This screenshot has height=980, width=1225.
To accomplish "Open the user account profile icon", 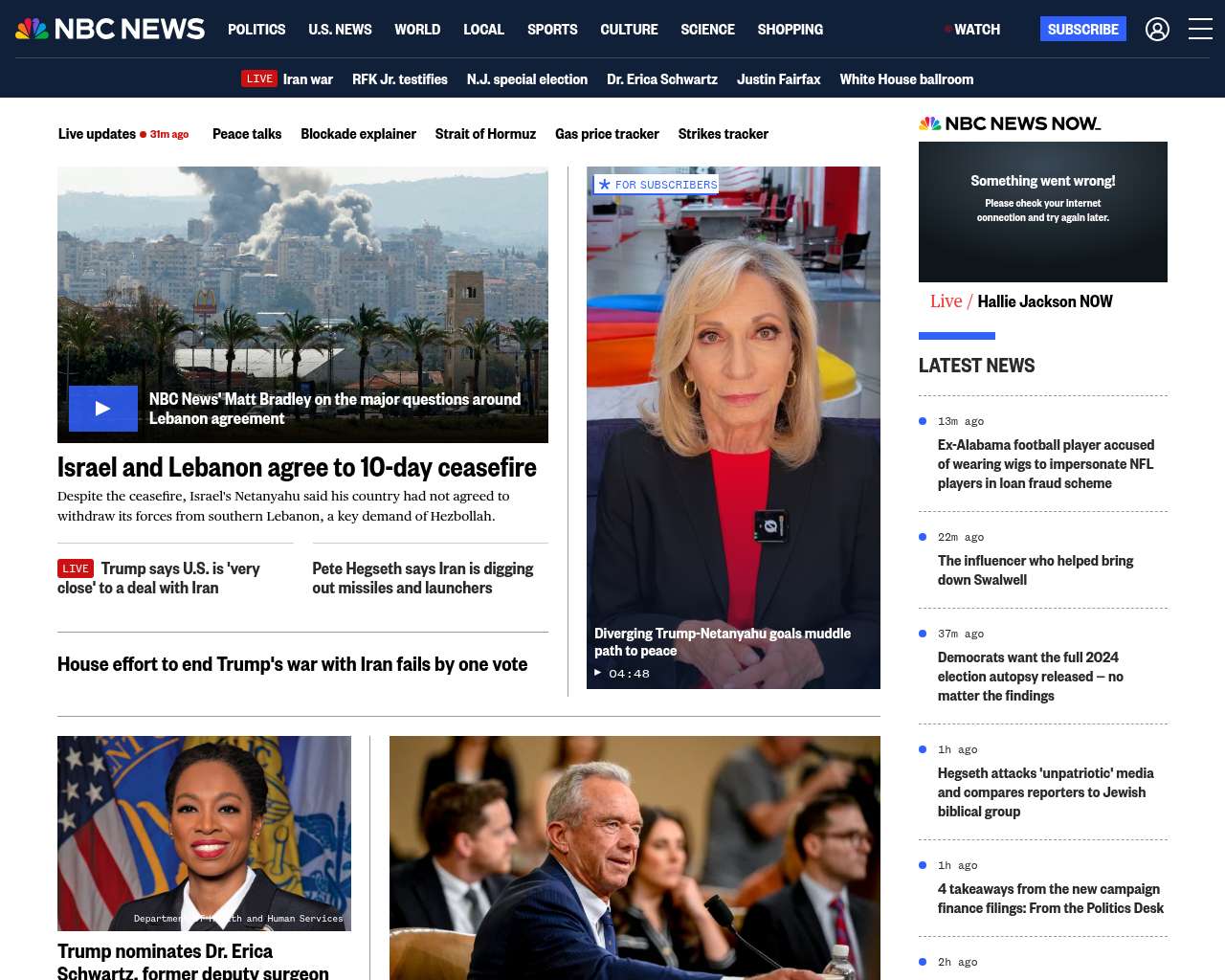I will (1157, 30).
